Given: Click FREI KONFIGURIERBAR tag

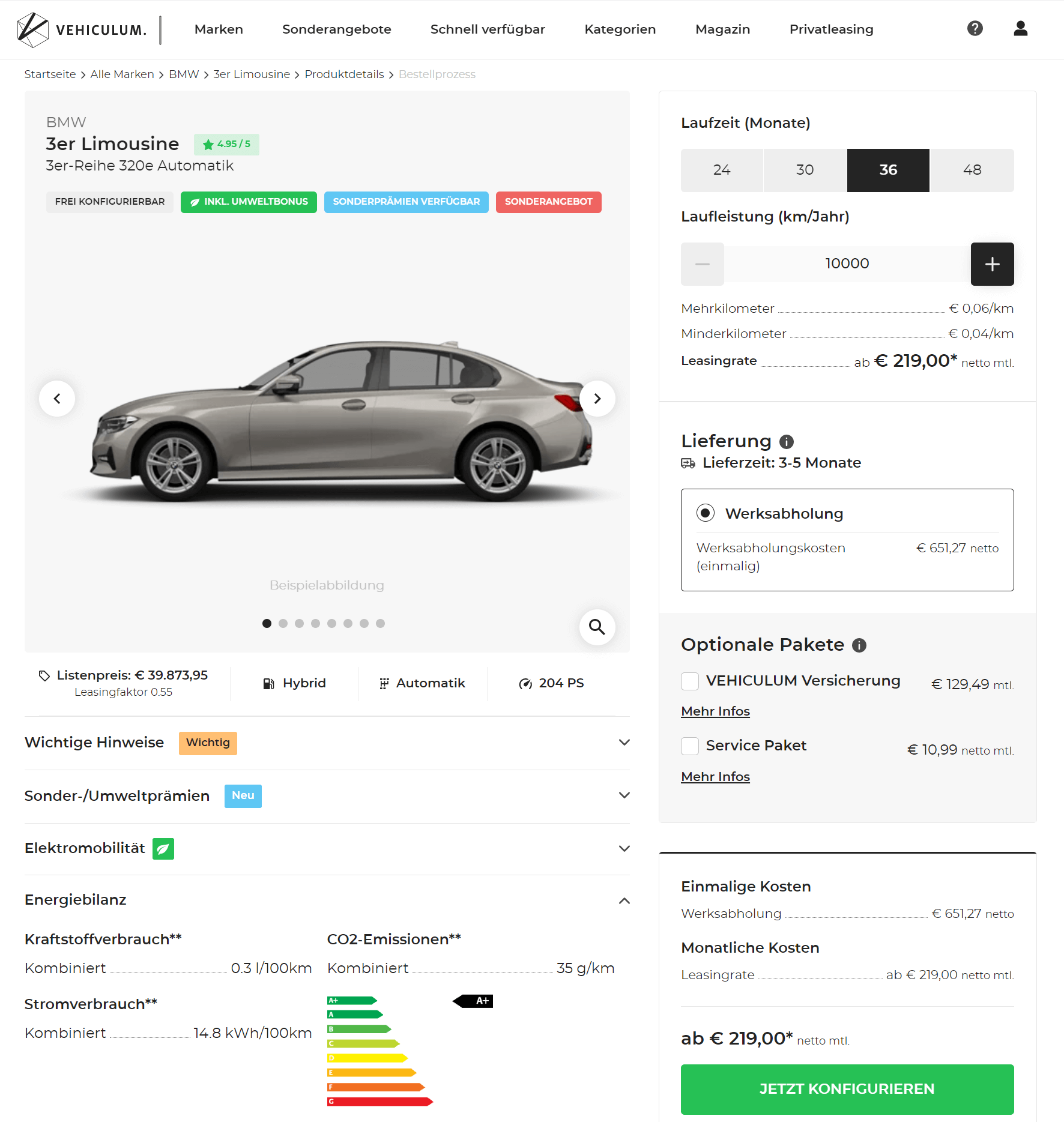Looking at the screenshot, I should click(110, 202).
